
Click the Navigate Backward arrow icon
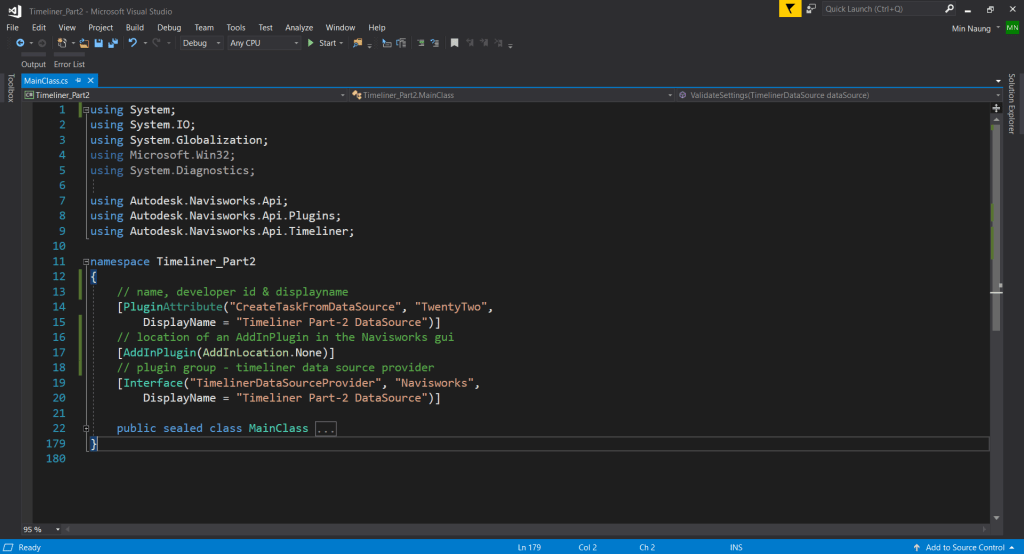19,43
